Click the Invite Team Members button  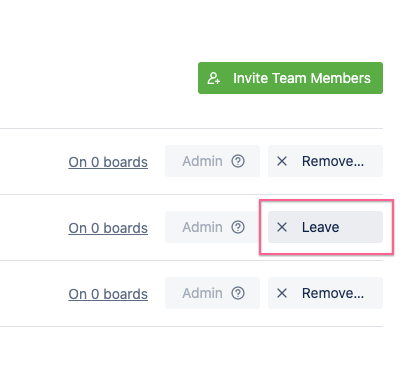290,78
